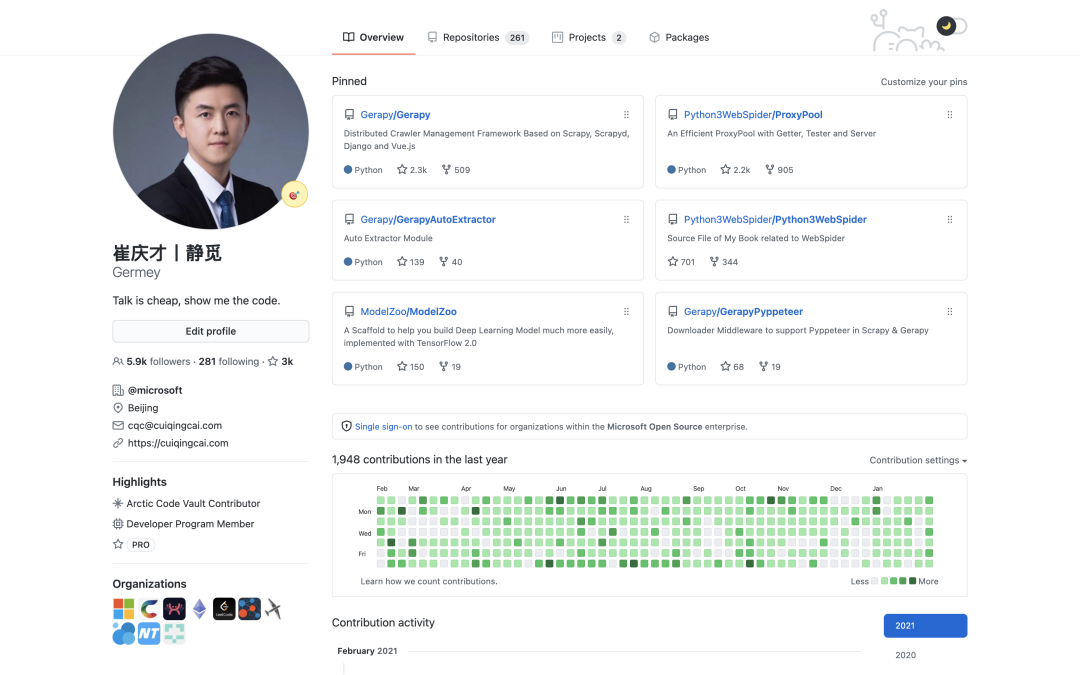Click the large profile avatar photo

[x=211, y=132]
